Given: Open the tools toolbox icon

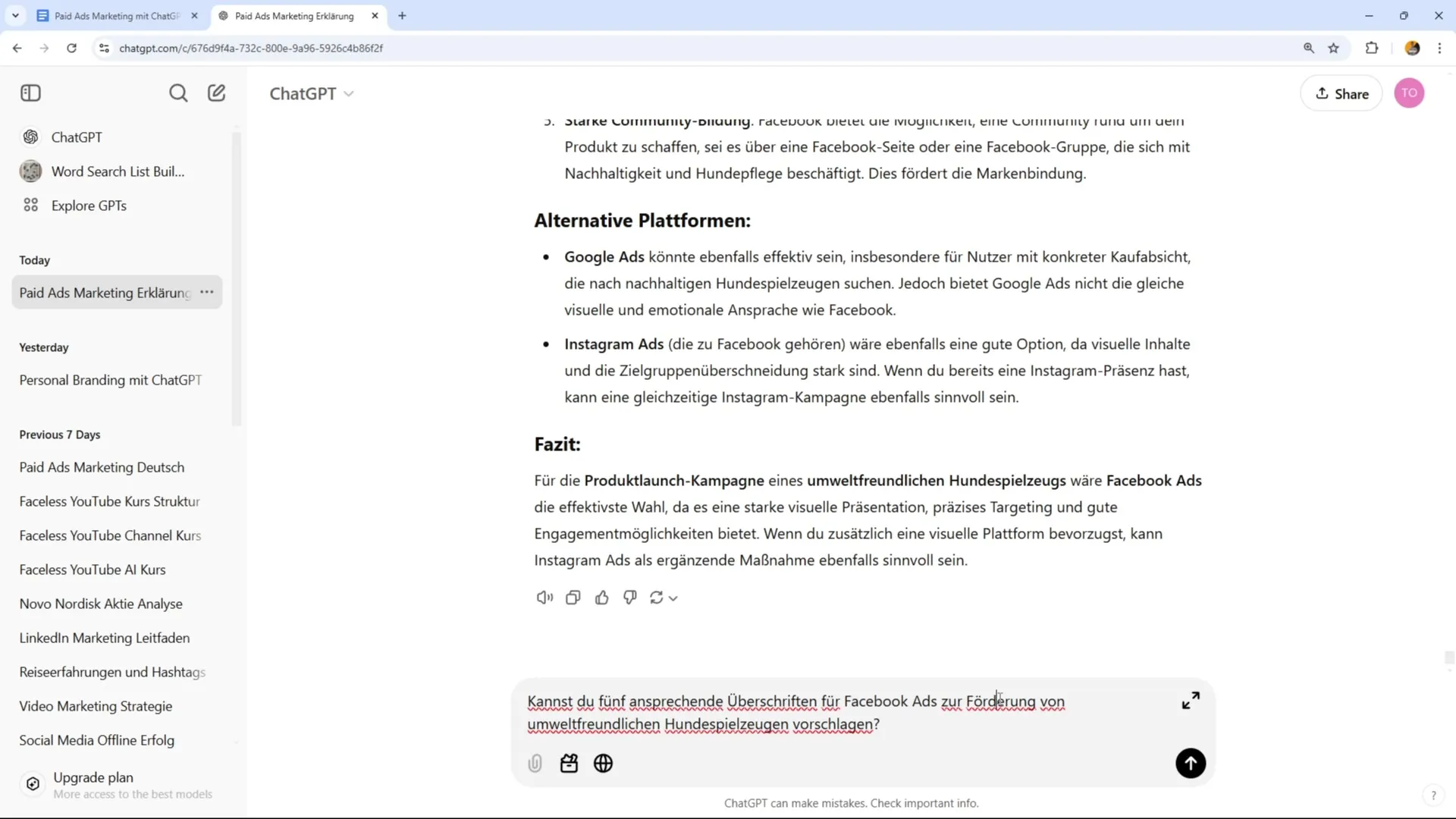Looking at the screenshot, I should 570,764.
